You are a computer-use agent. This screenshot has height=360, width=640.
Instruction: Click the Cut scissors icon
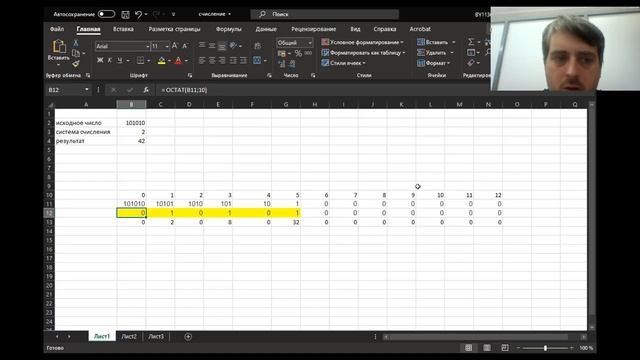coord(76,43)
